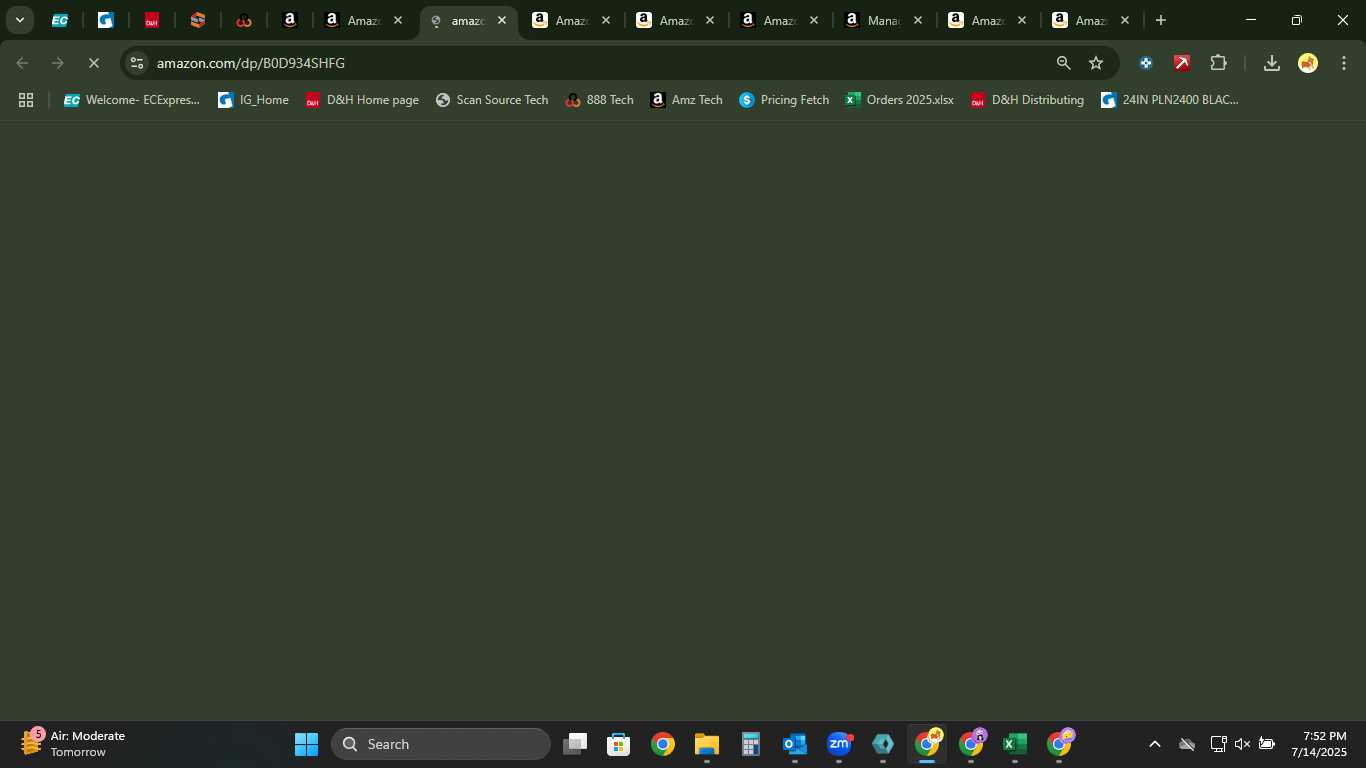Open the crossed-out cloud tray icon

(x=1187, y=744)
